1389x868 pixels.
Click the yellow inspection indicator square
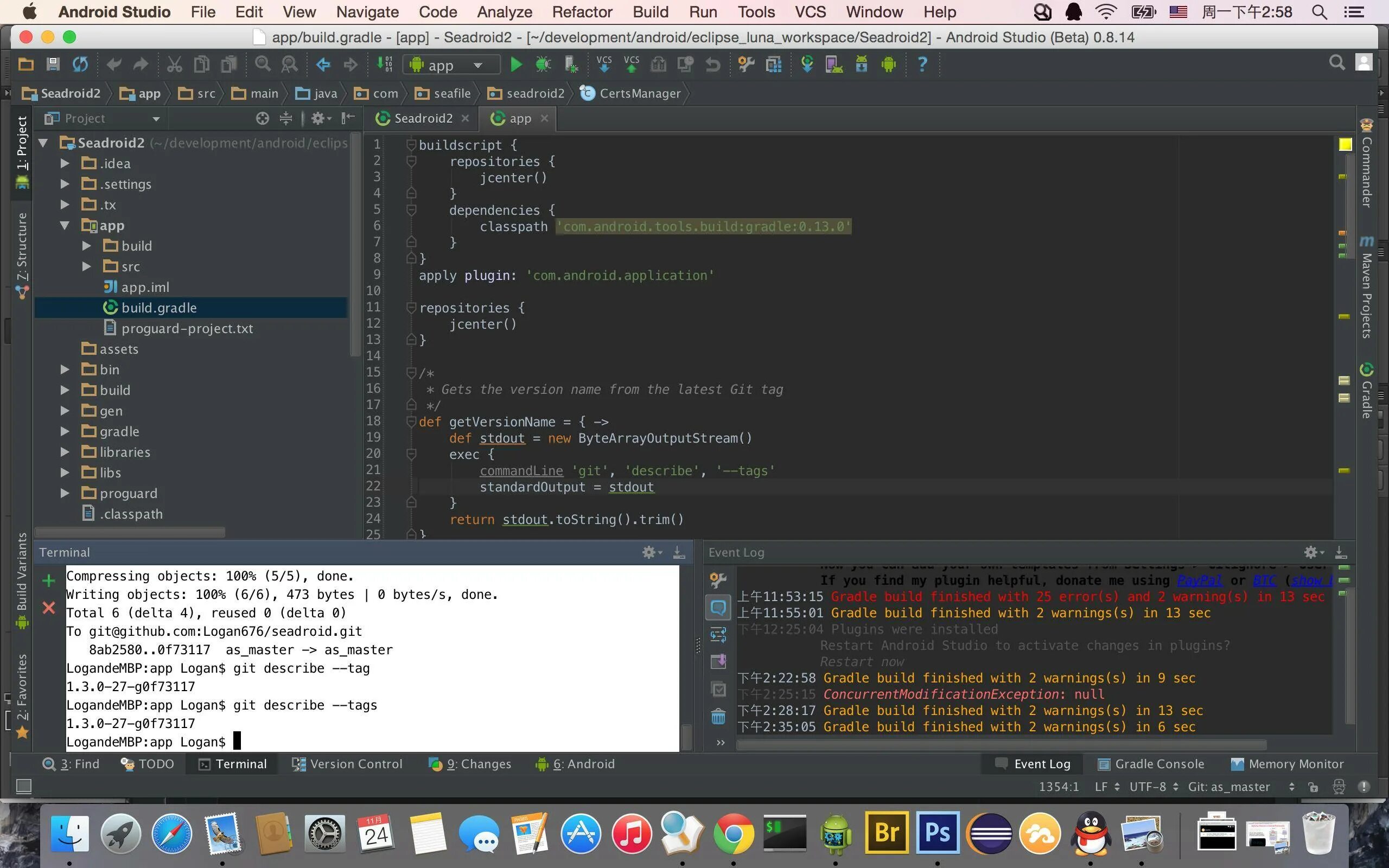pyautogui.click(x=1345, y=144)
